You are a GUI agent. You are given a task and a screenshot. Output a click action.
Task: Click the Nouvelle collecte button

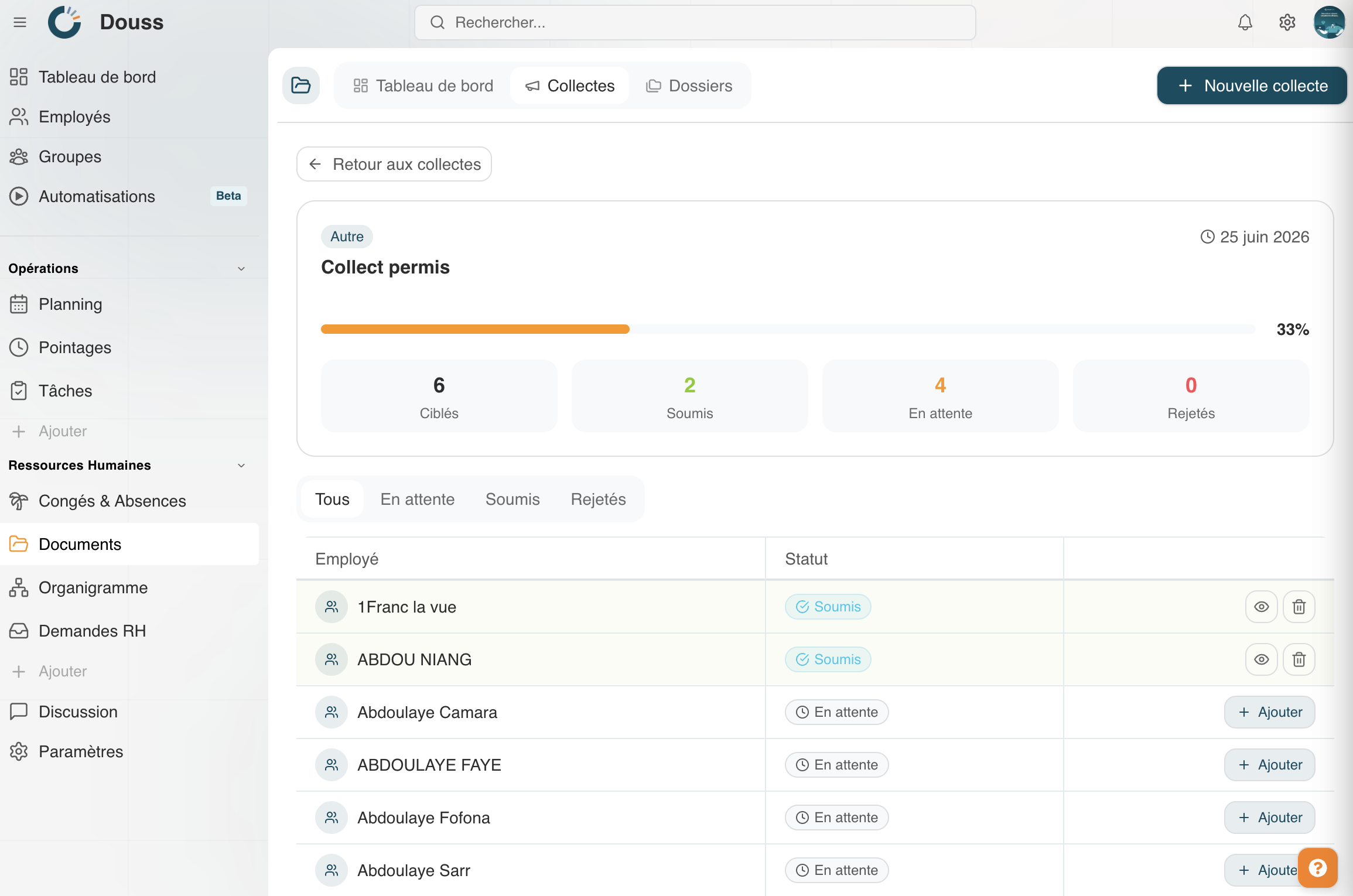(x=1252, y=86)
